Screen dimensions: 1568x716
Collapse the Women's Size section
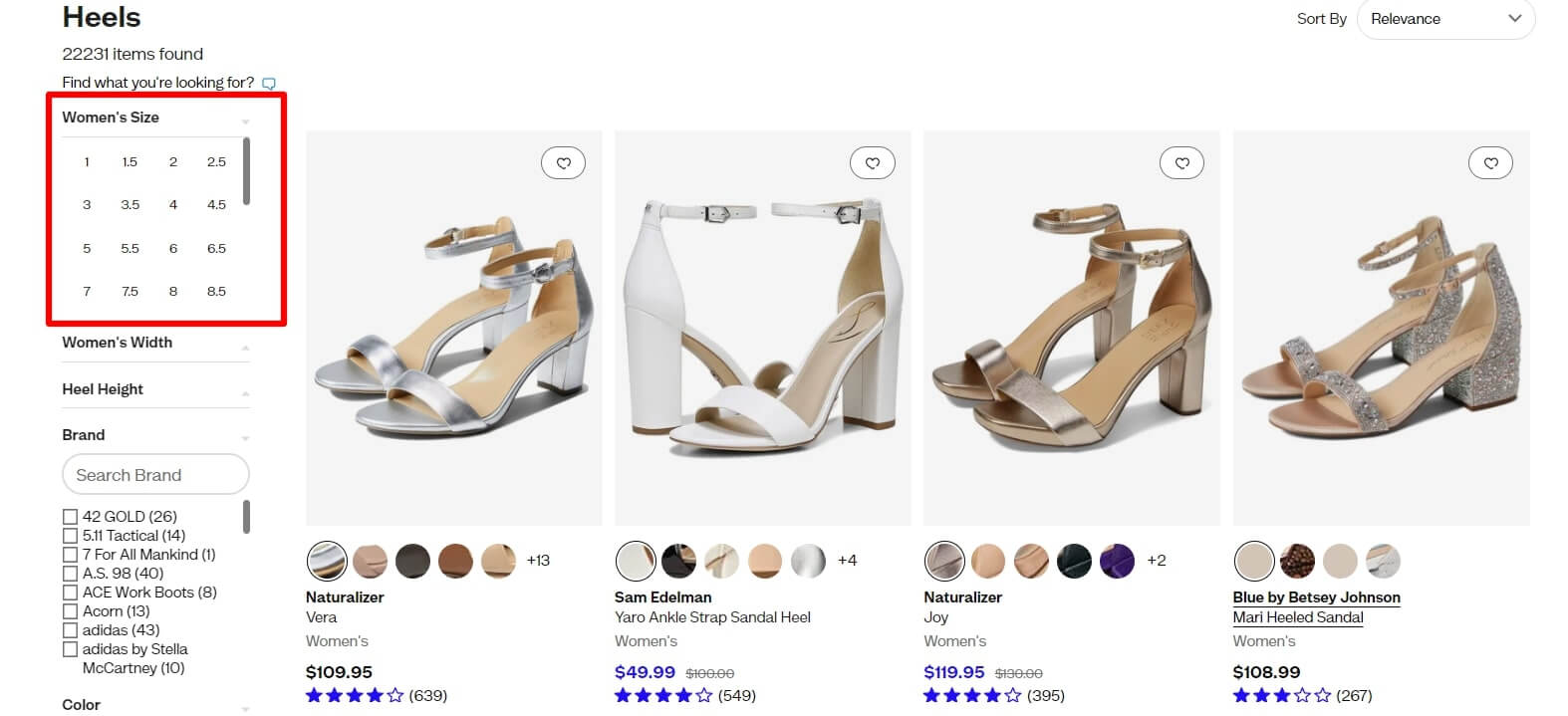(245, 119)
